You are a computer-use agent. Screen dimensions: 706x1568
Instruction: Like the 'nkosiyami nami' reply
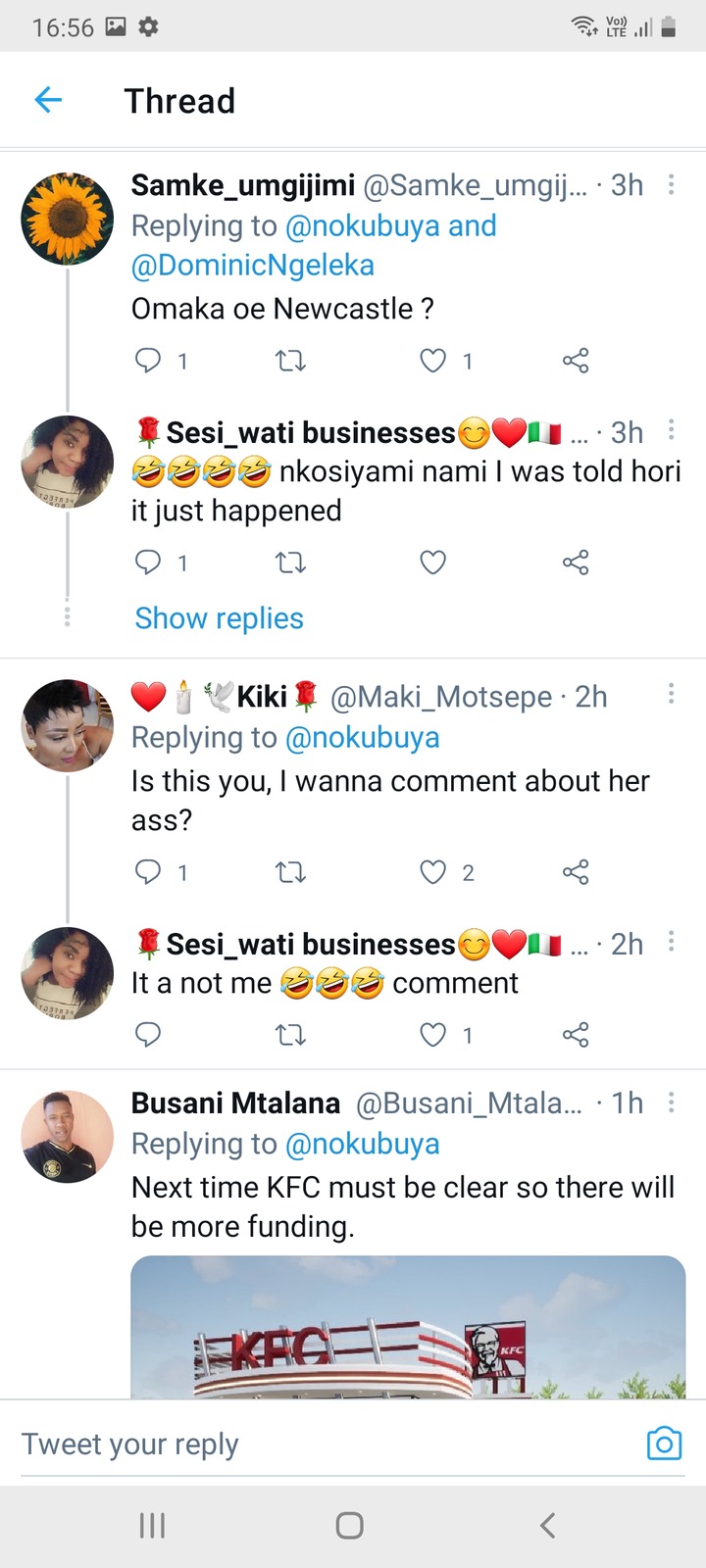click(x=433, y=563)
